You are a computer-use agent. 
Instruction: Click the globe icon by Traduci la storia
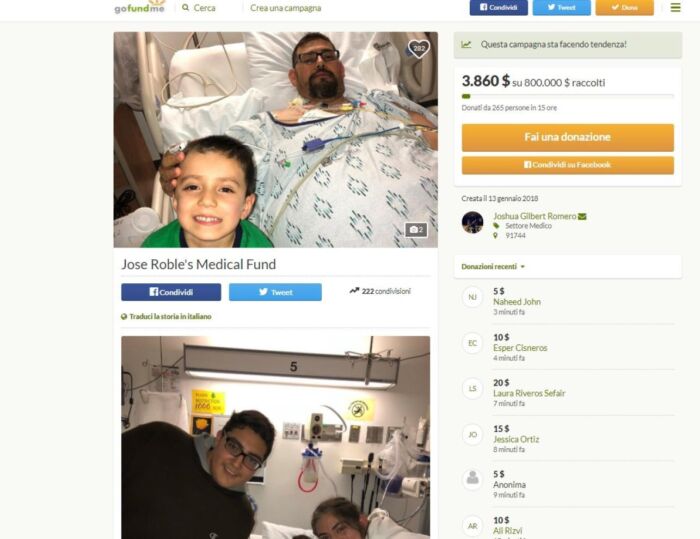pyautogui.click(x=124, y=317)
